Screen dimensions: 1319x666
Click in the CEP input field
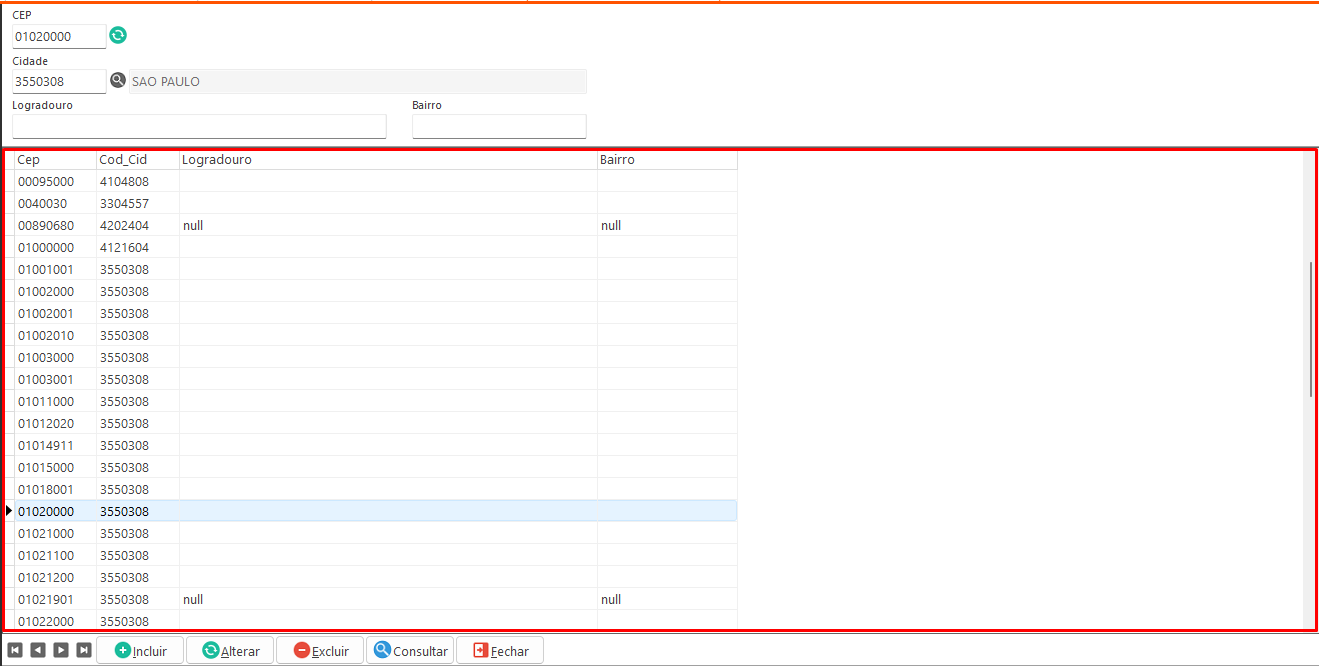[58, 37]
